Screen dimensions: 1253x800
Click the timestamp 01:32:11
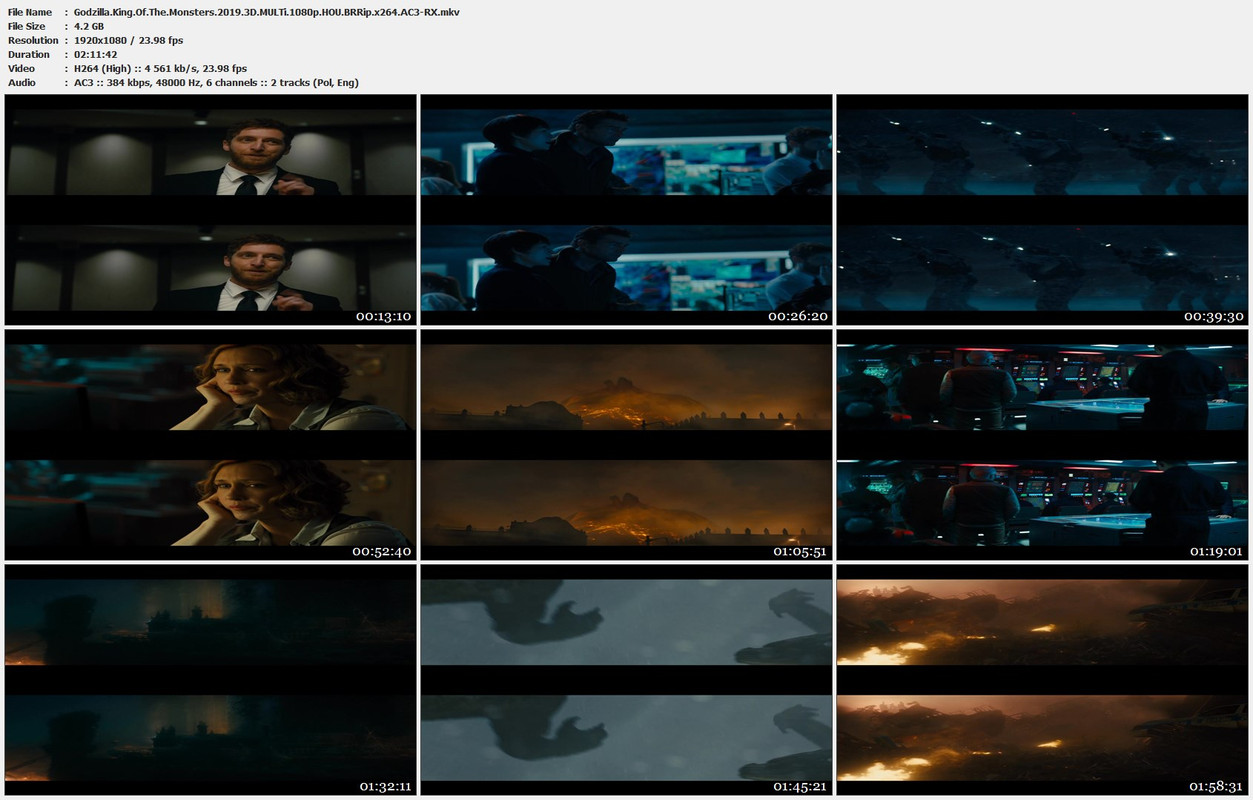[x=383, y=786]
